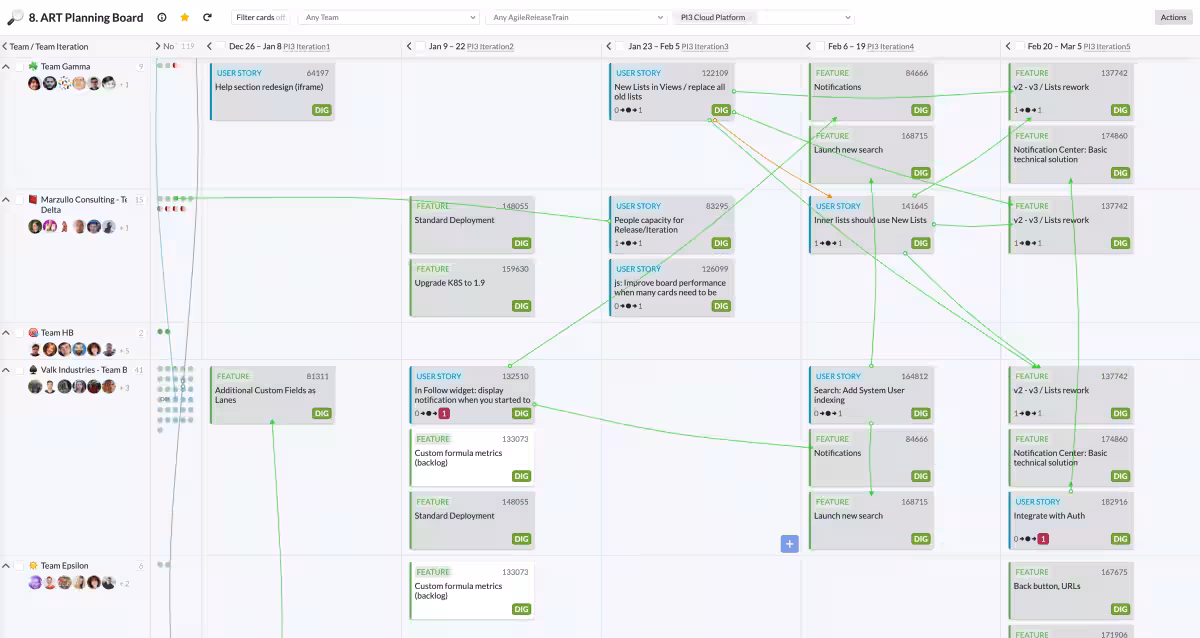Open the Any AgileReleaseTrain dropdown

coord(577,17)
